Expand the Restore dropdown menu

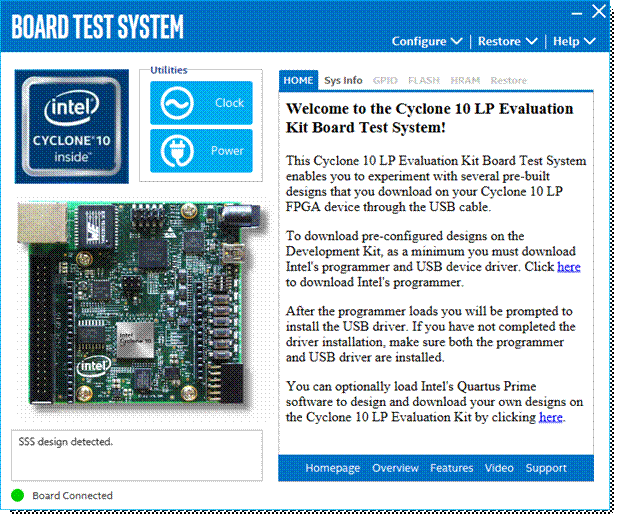point(508,41)
